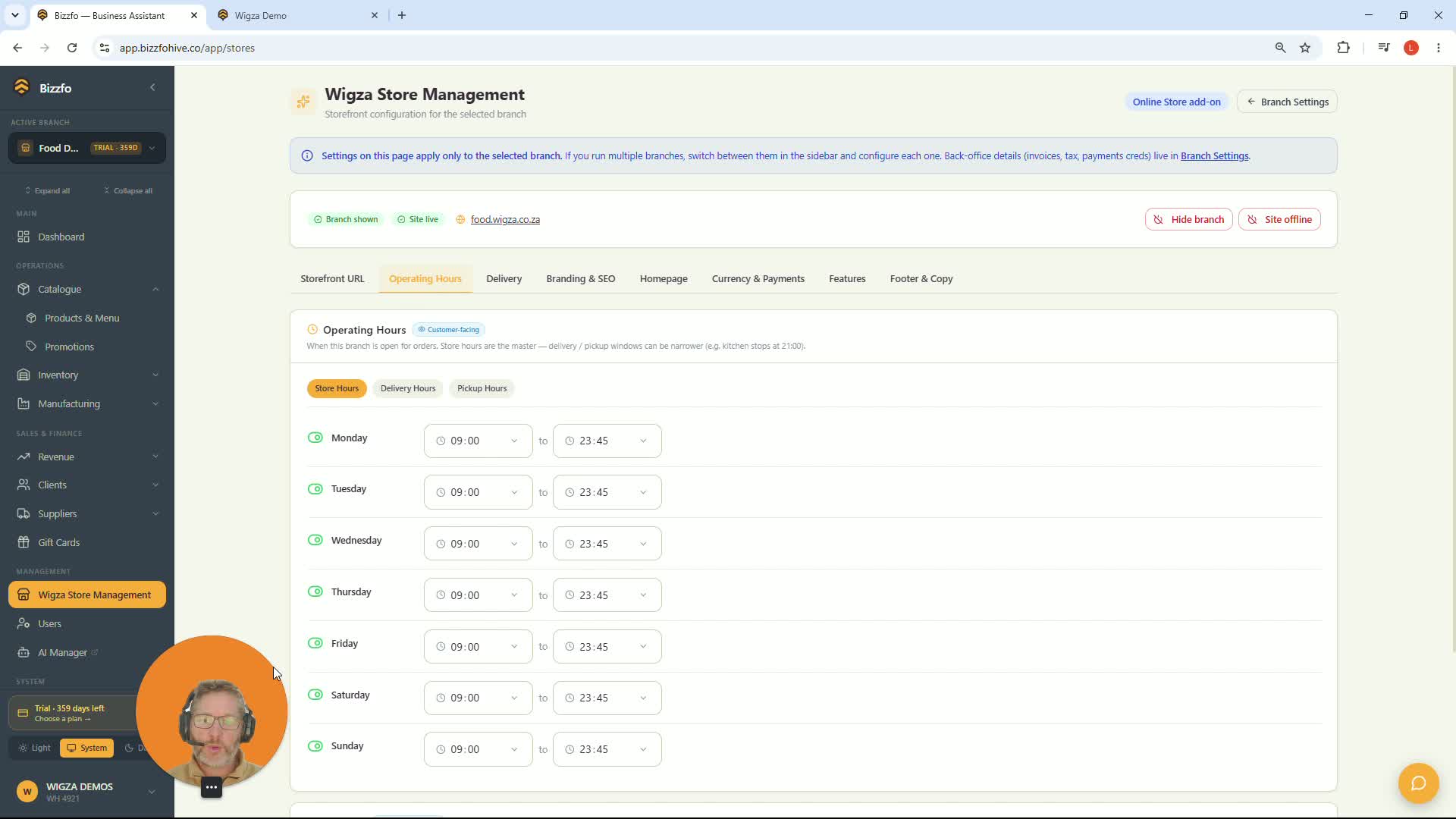Image resolution: width=1456 pixels, height=819 pixels.
Task: Toggle Thursday open status switch
Action: coord(315,591)
